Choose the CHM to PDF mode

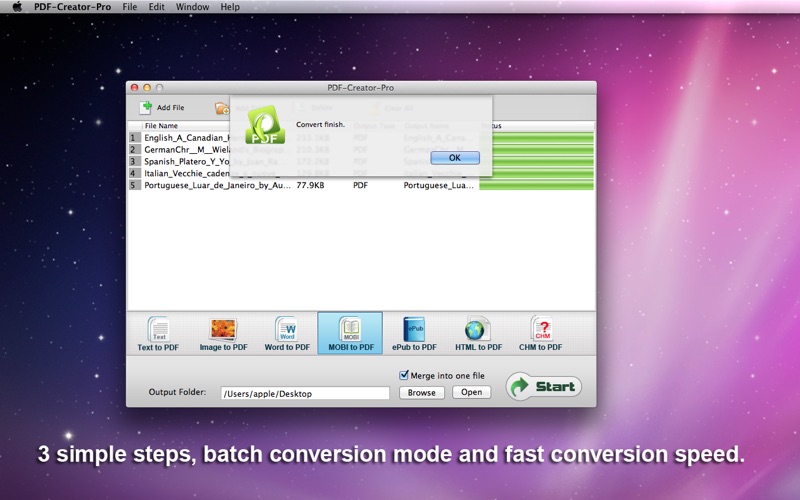pos(540,334)
